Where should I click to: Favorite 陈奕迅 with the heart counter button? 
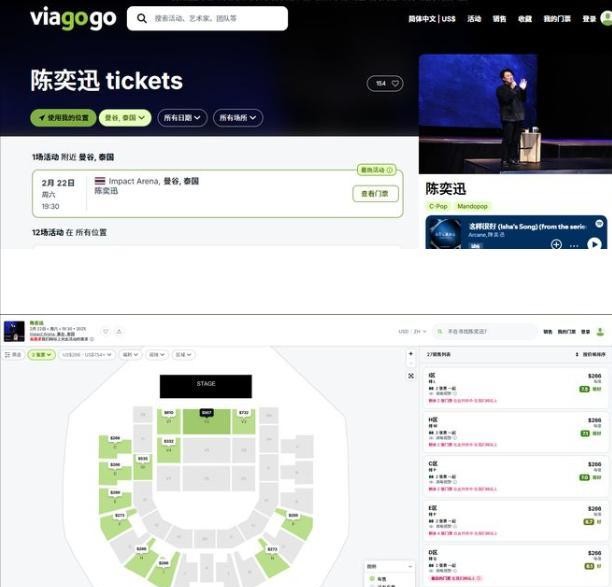click(x=385, y=83)
